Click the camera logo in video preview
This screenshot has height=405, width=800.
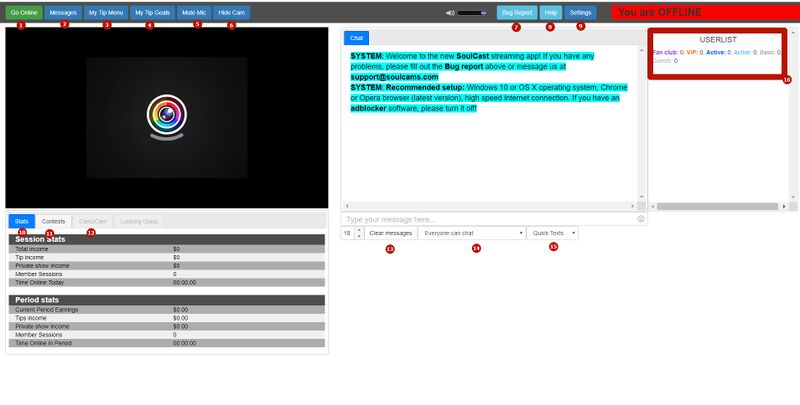(x=166, y=115)
